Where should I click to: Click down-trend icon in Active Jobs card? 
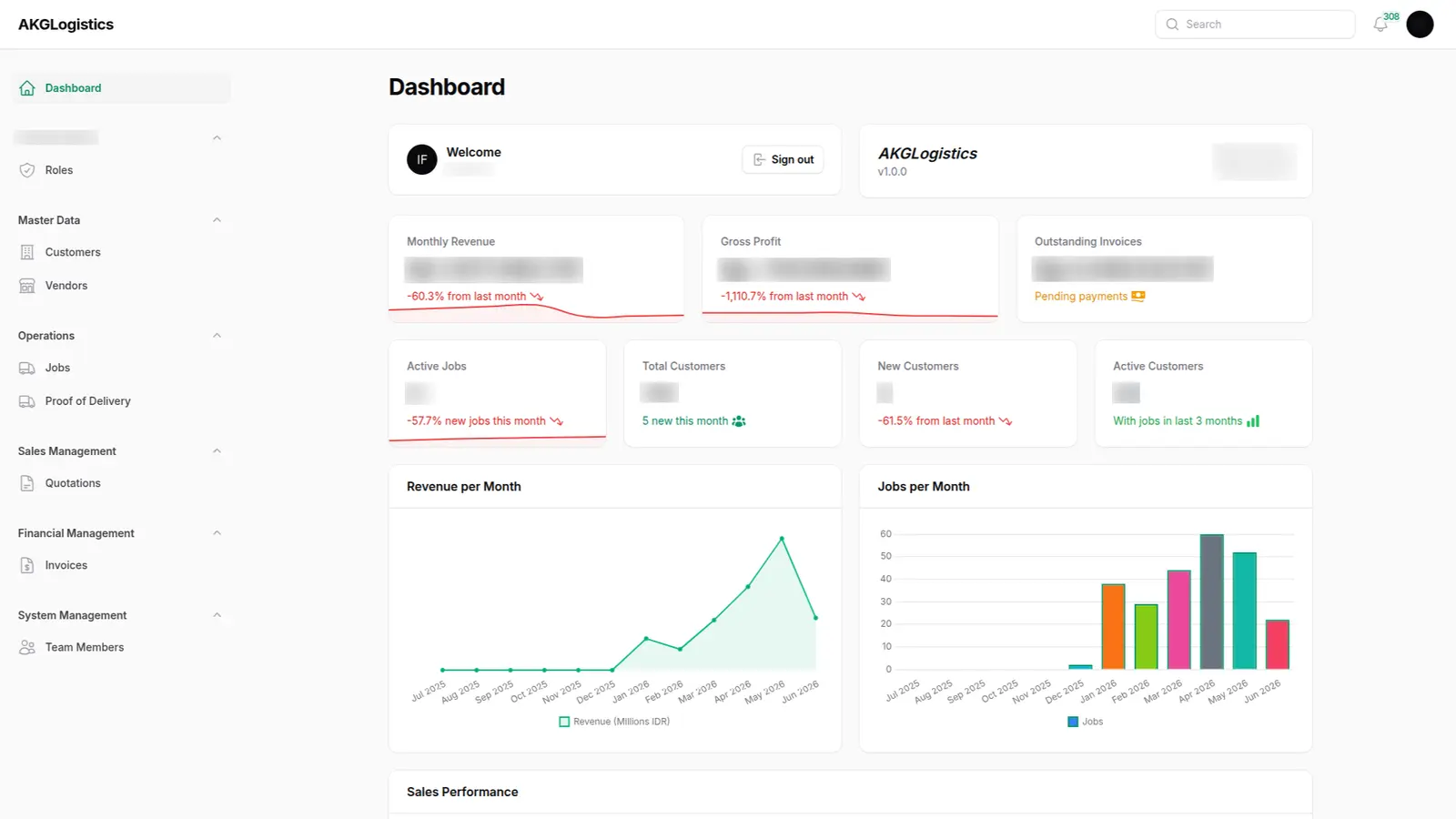(x=557, y=421)
